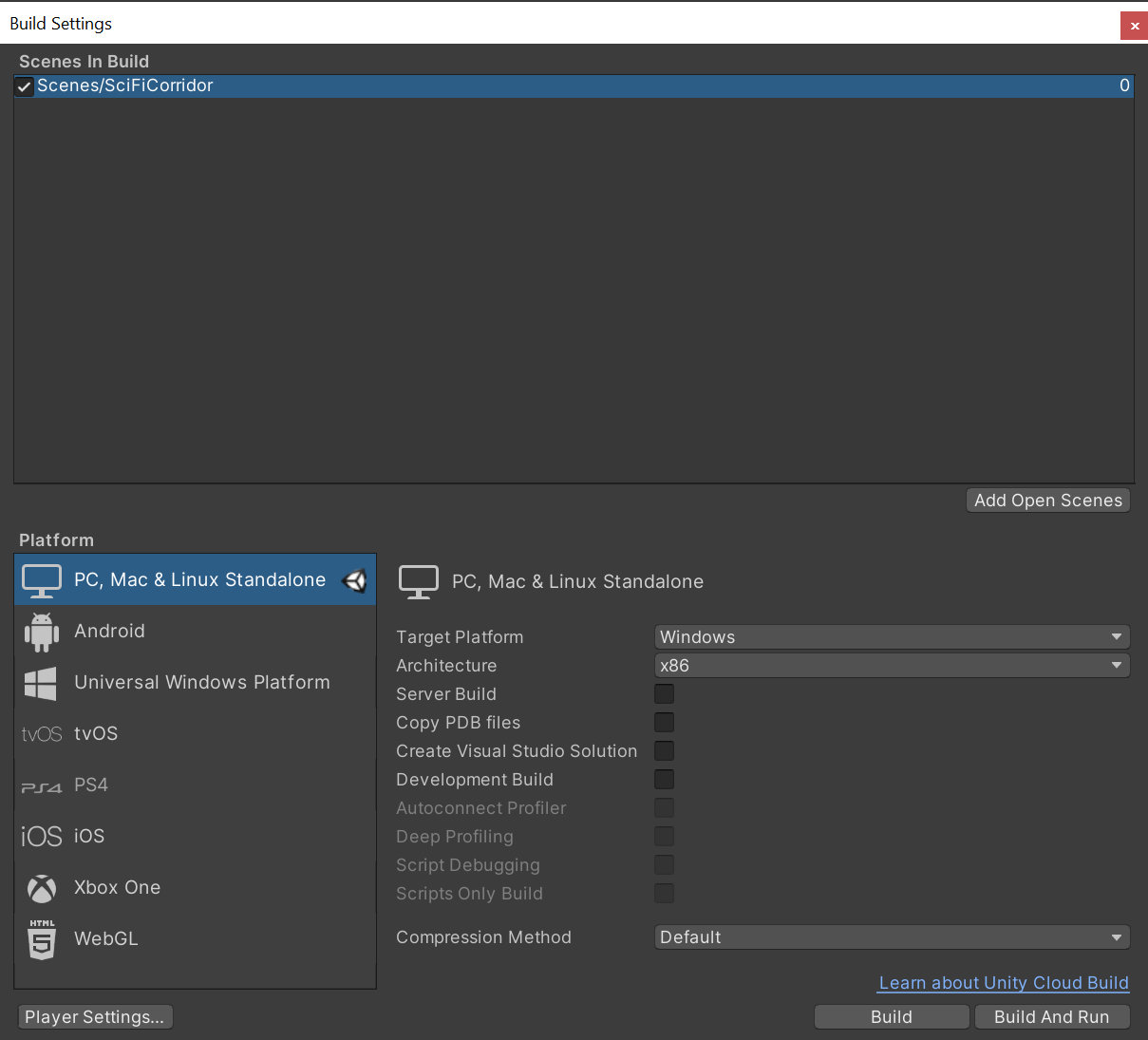Click the HTML5 WebGL icon
This screenshot has height=1040, width=1148.
tap(42, 939)
